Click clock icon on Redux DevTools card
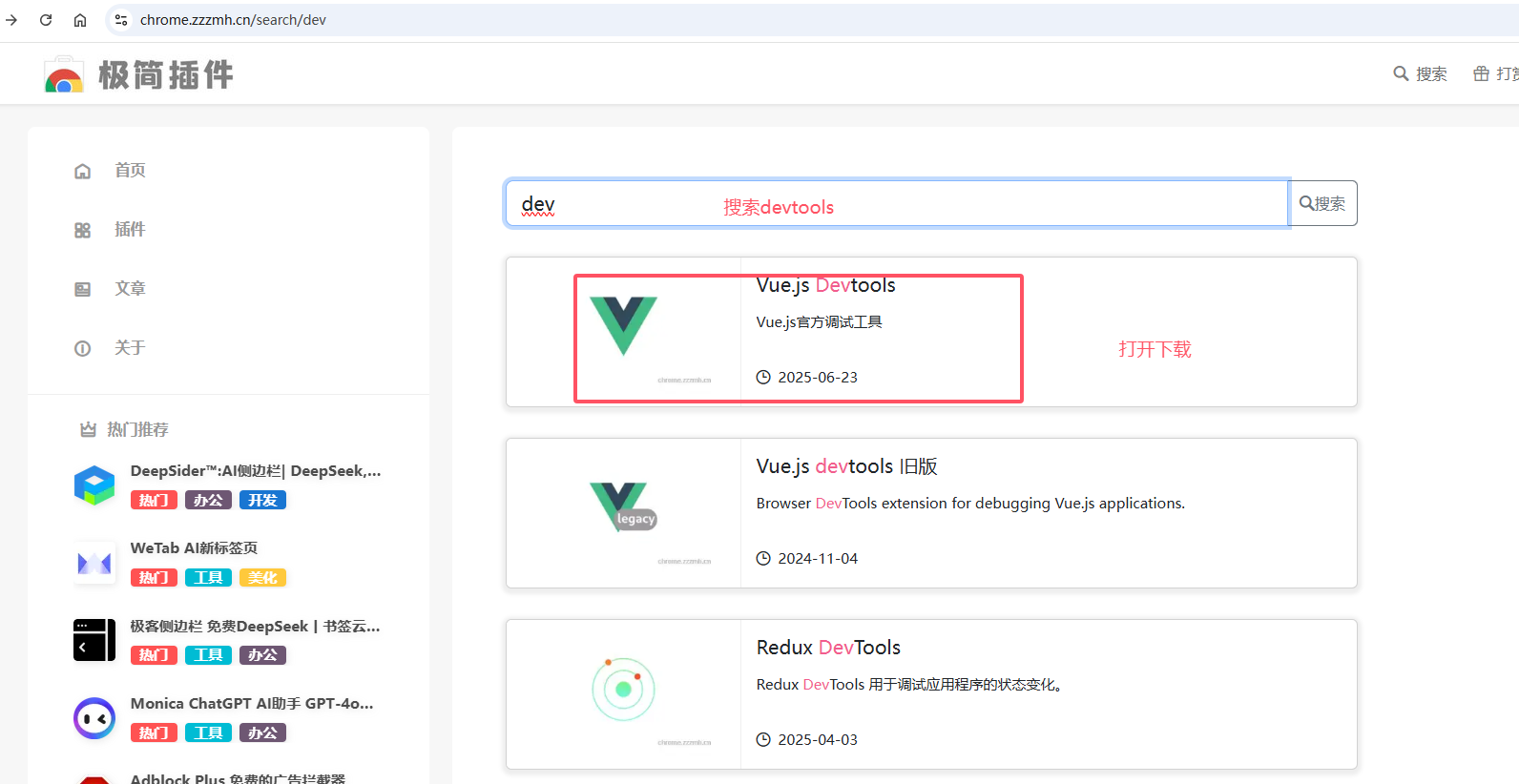This screenshot has width=1519, height=784. click(763, 740)
